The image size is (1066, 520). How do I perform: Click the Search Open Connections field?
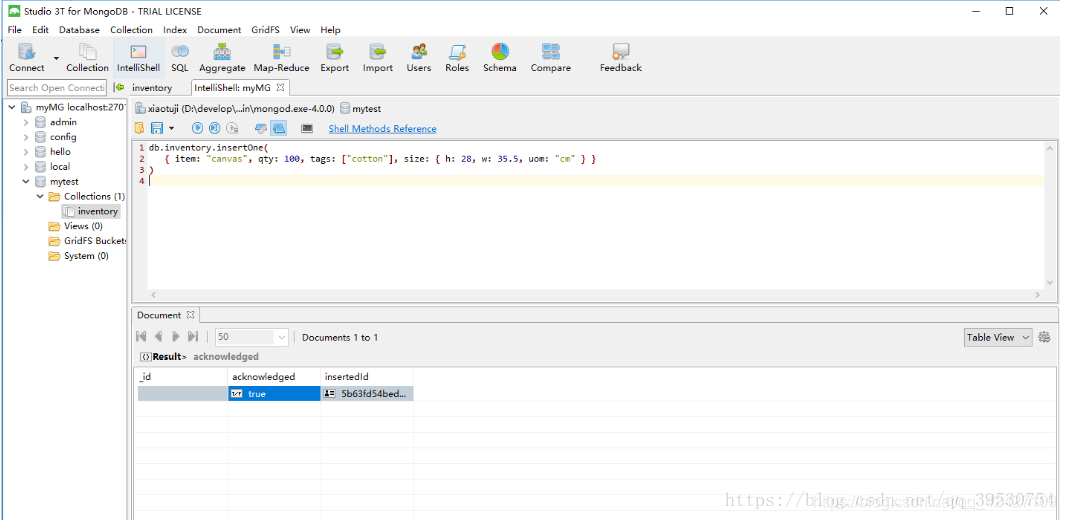click(57, 88)
